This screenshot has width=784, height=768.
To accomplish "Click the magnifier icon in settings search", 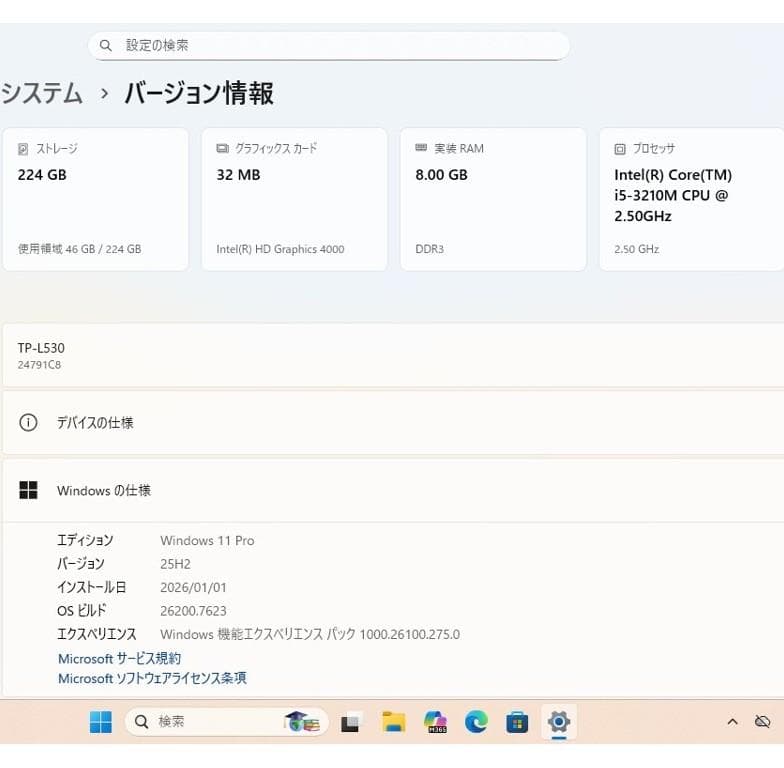I will click(106, 46).
